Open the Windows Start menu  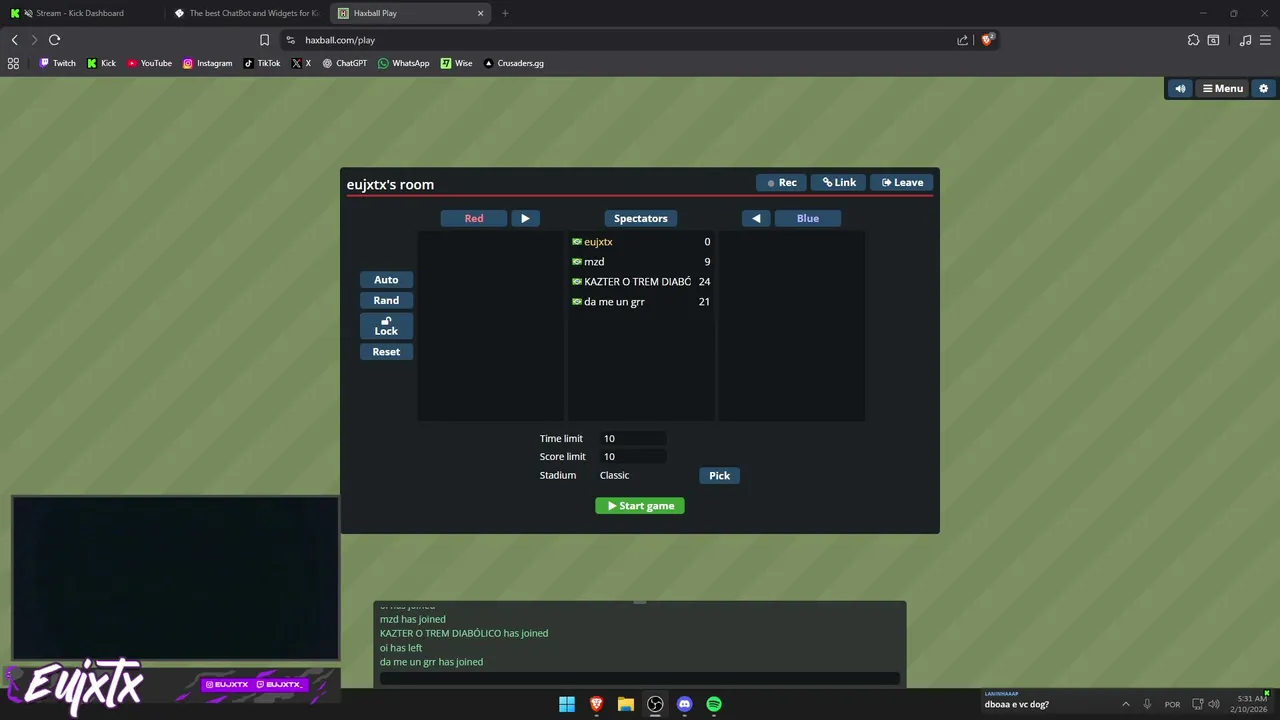(567, 704)
